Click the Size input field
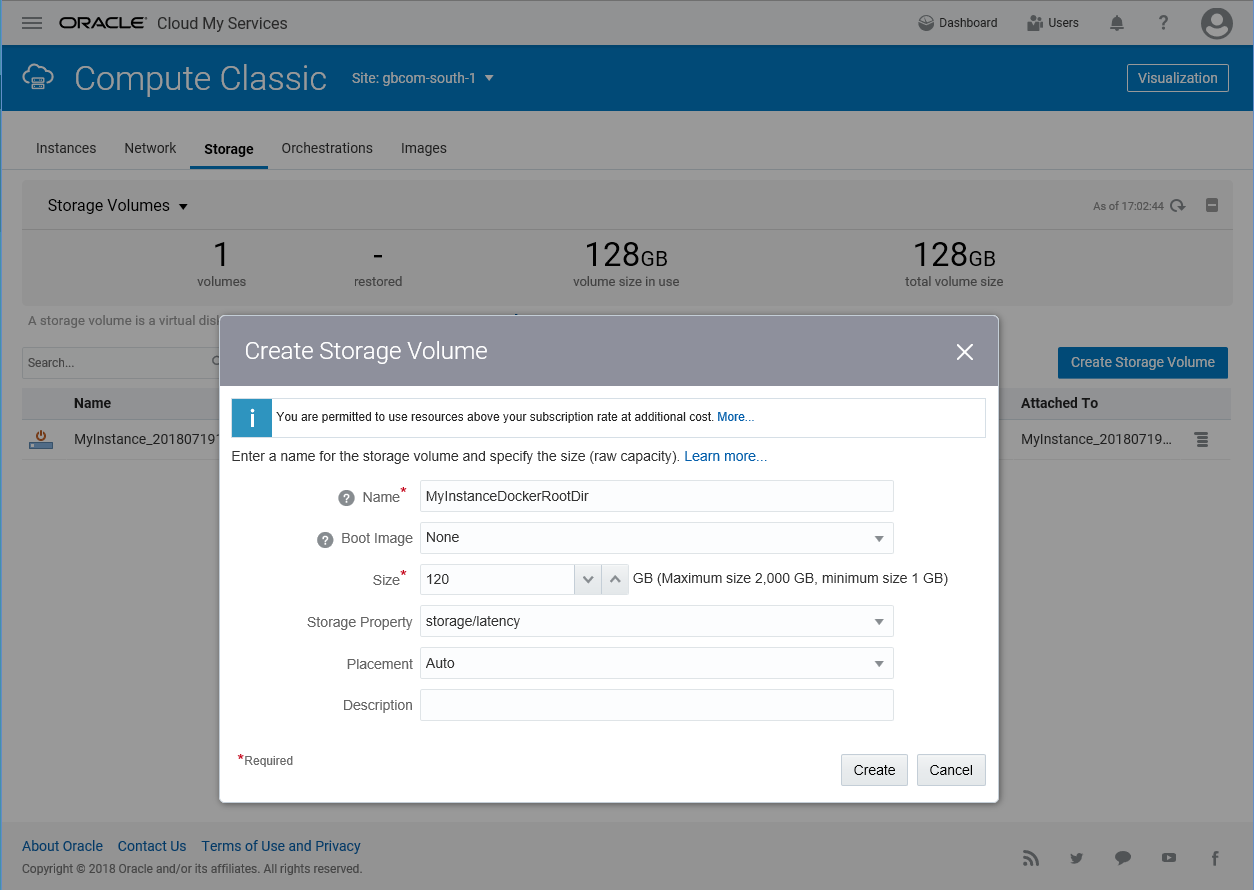 [x=497, y=579]
